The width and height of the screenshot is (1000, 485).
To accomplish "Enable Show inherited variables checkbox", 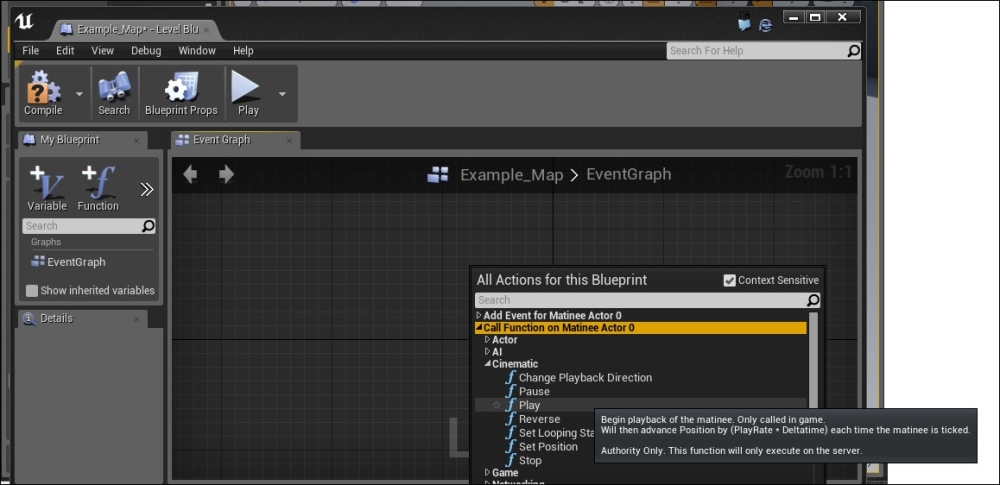I will click(x=32, y=290).
